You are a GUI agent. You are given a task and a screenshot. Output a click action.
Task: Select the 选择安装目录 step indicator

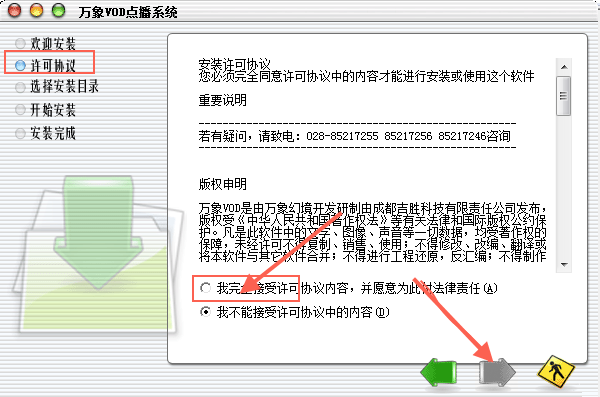coord(20,87)
